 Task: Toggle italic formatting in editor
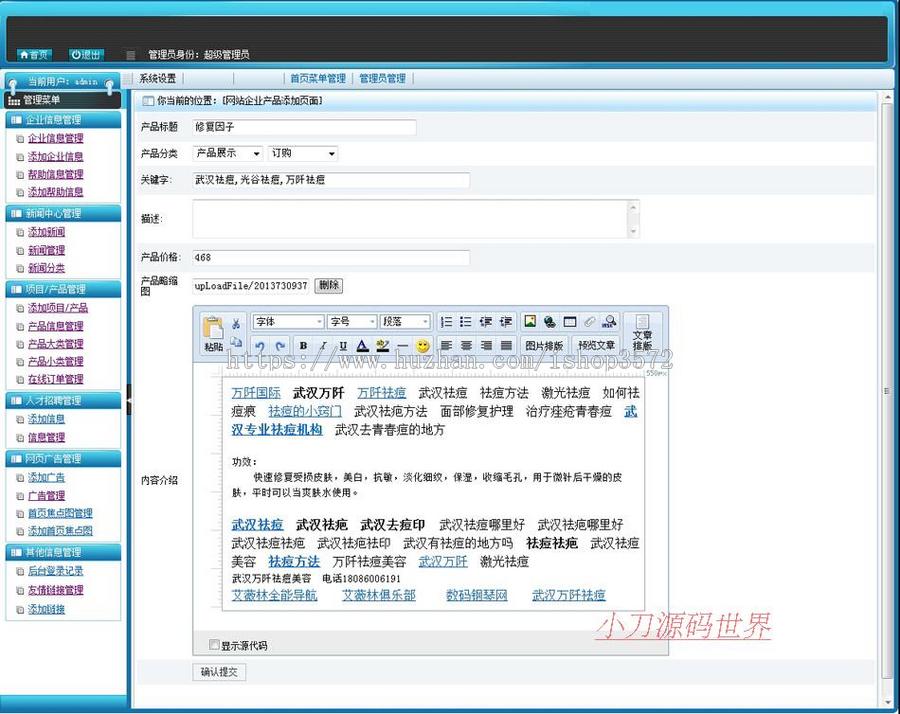click(x=323, y=346)
